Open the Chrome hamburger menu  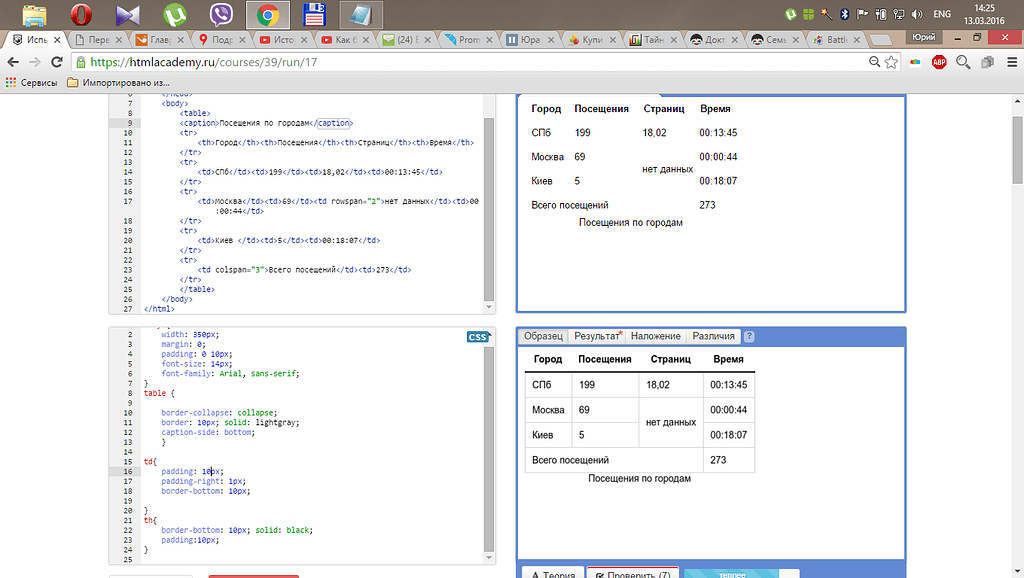tap(1012, 62)
